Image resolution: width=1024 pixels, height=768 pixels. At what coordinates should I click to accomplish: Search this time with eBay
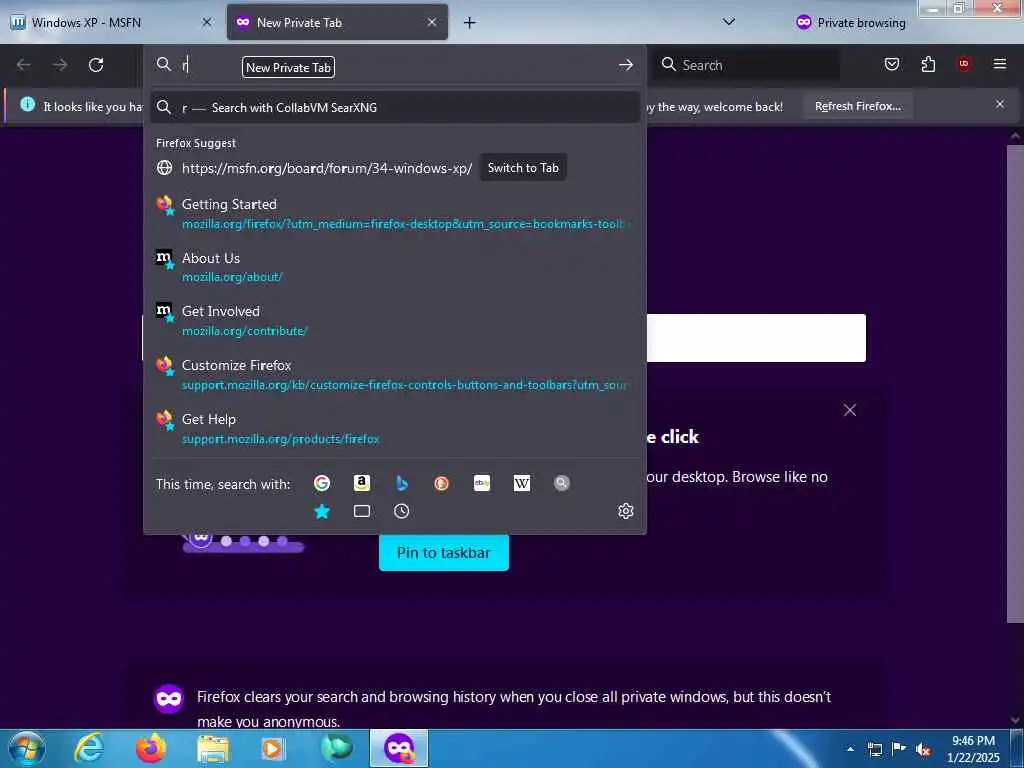pyautogui.click(x=482, y=483)
